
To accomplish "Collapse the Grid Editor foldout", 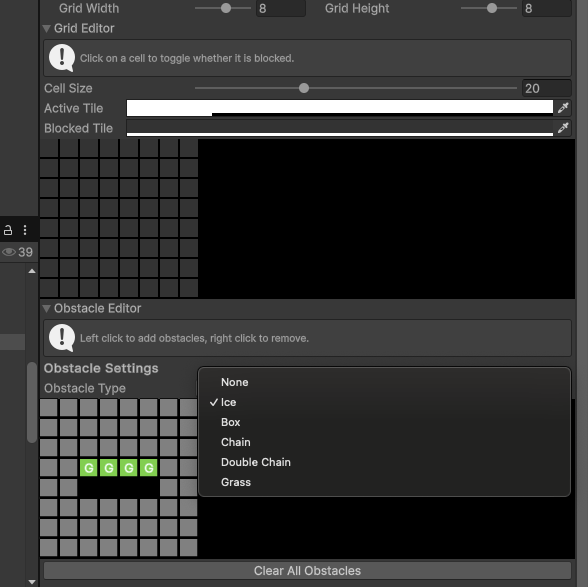I will pos(46,29).
